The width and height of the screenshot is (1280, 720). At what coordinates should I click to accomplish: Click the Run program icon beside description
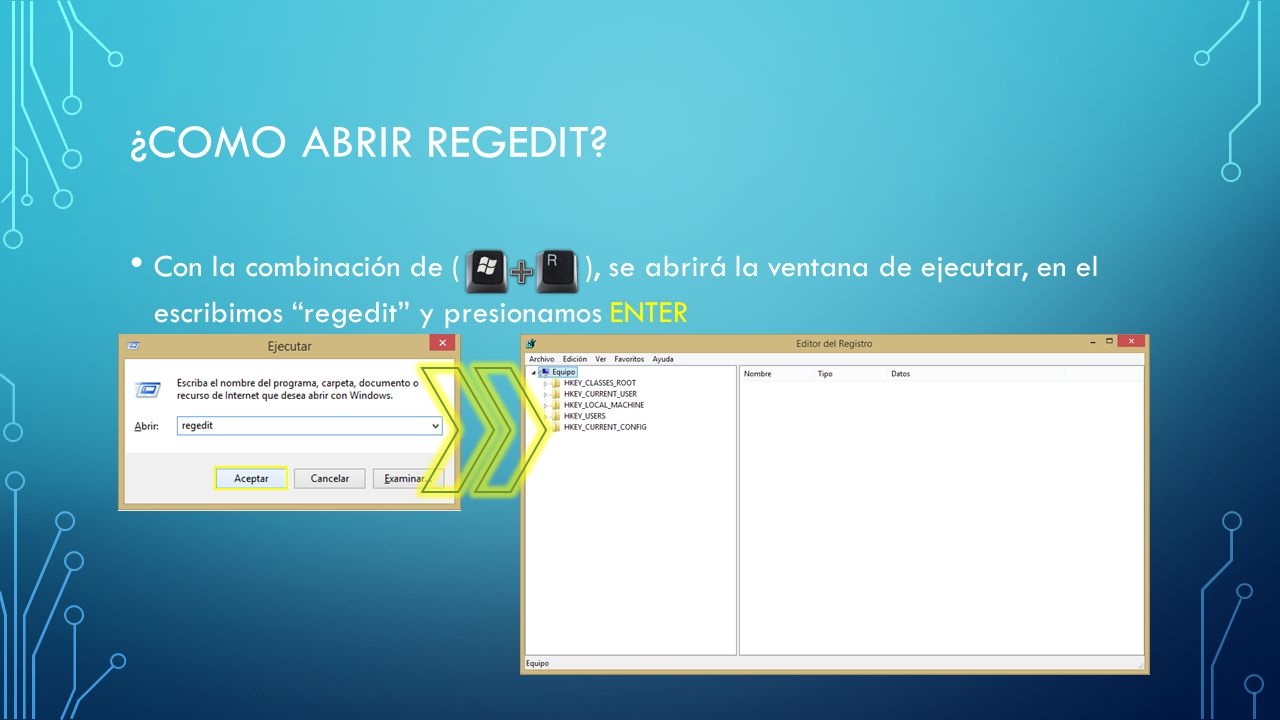point(147,389)
